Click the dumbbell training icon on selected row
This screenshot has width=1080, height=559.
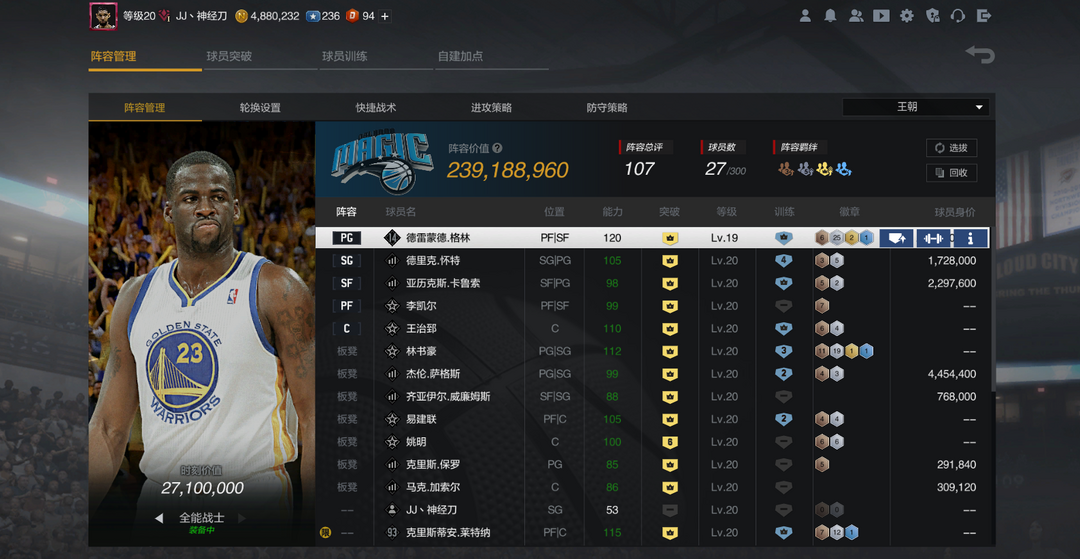tap(933, 238)
